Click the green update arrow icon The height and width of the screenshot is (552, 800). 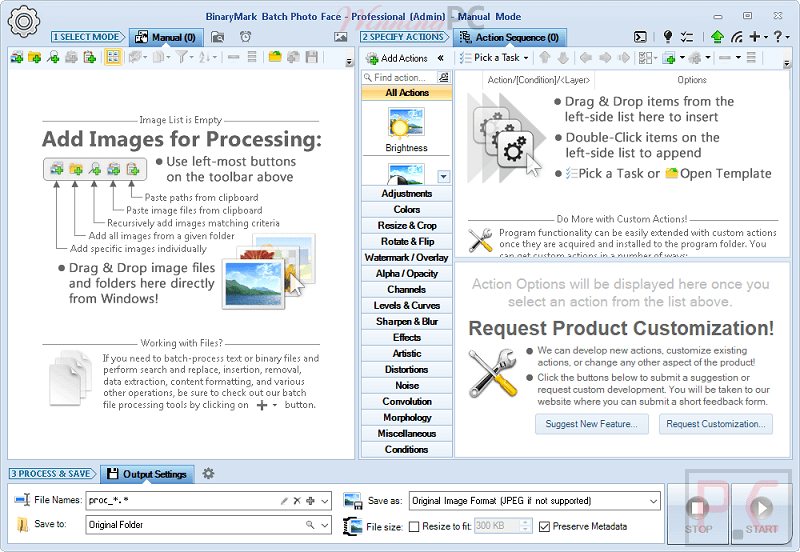[x=717, y=37]
